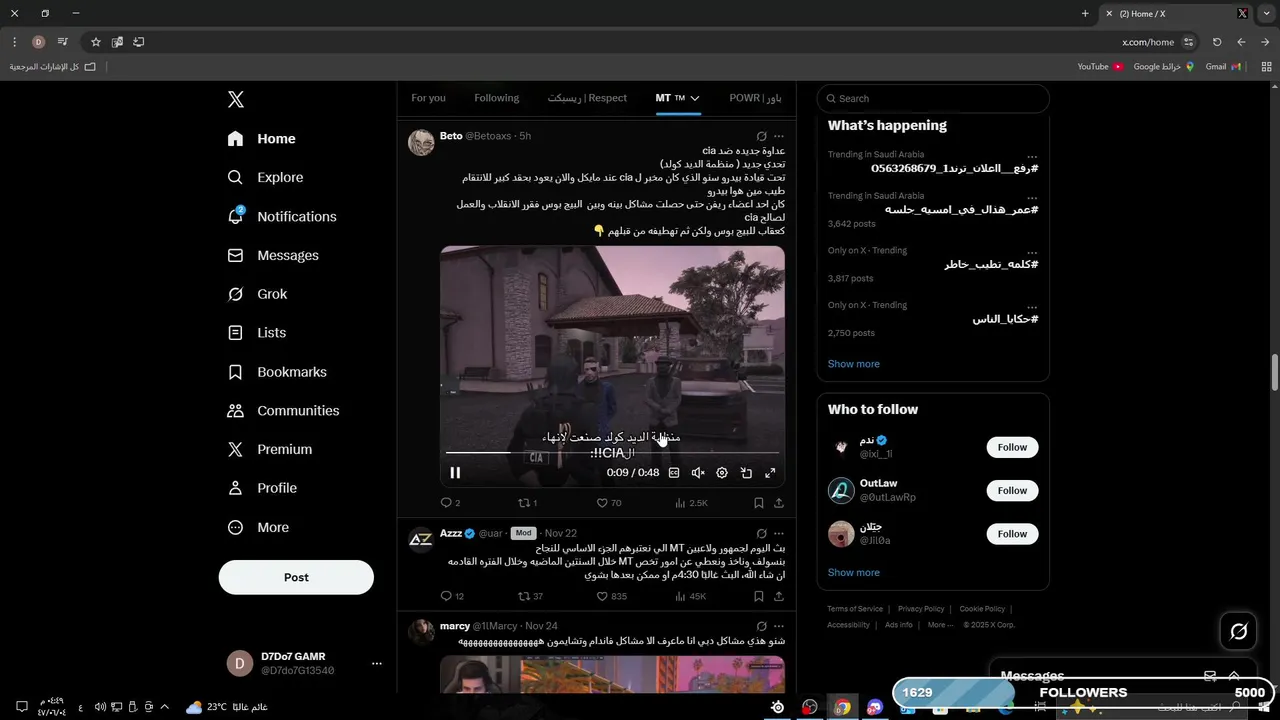
Task: Show more trending topics
Action: [x=853, y=364]
